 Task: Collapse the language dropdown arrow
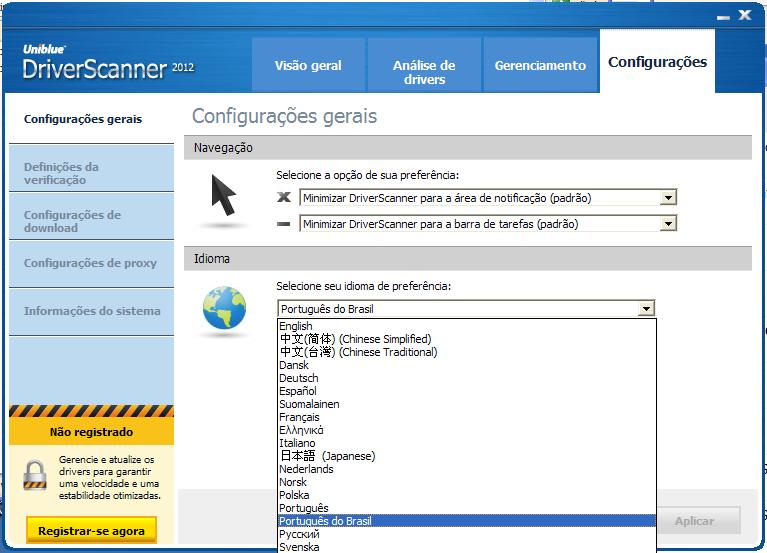(646, 309)
